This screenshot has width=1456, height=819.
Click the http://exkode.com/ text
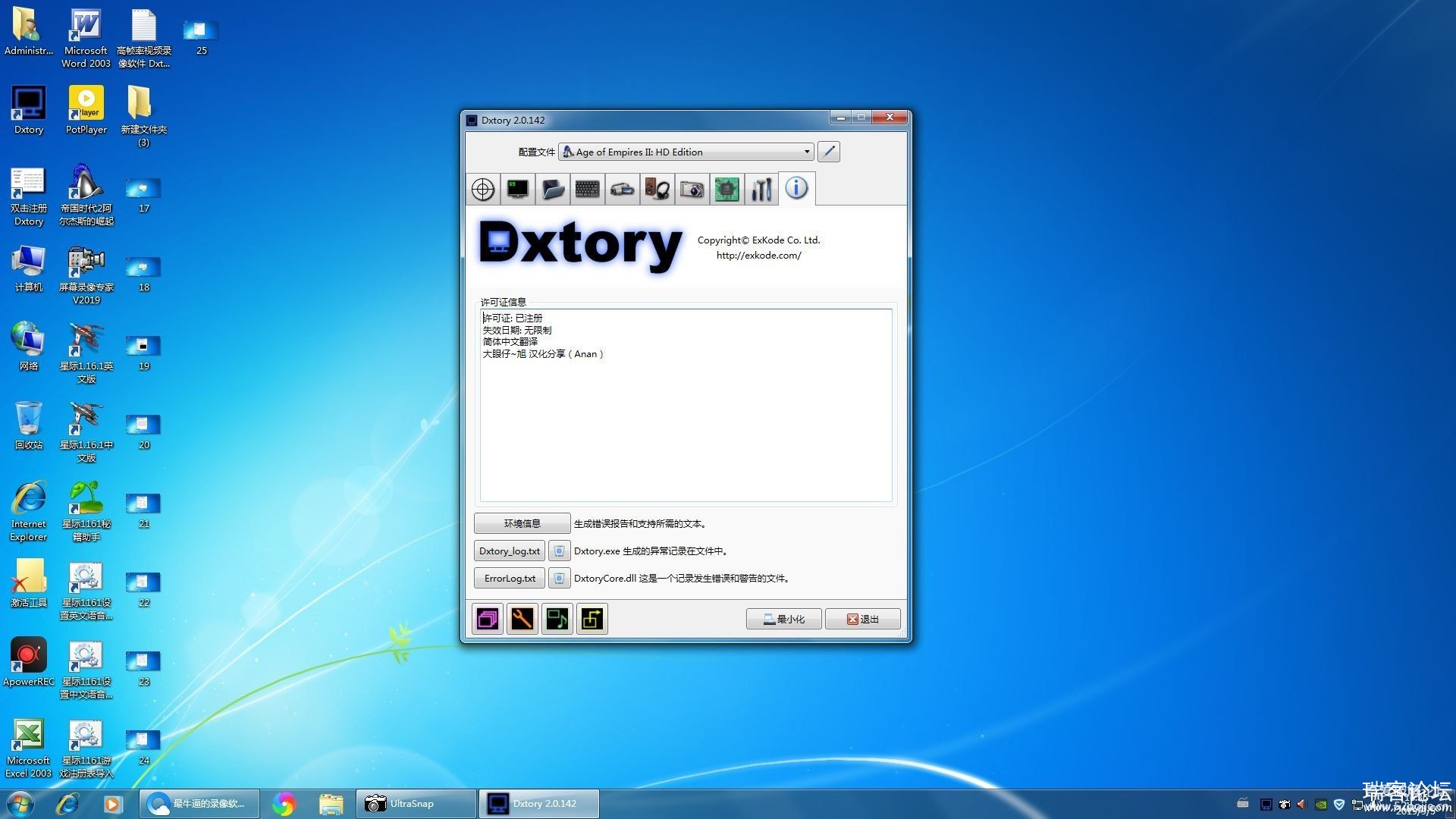click(758, 256)
